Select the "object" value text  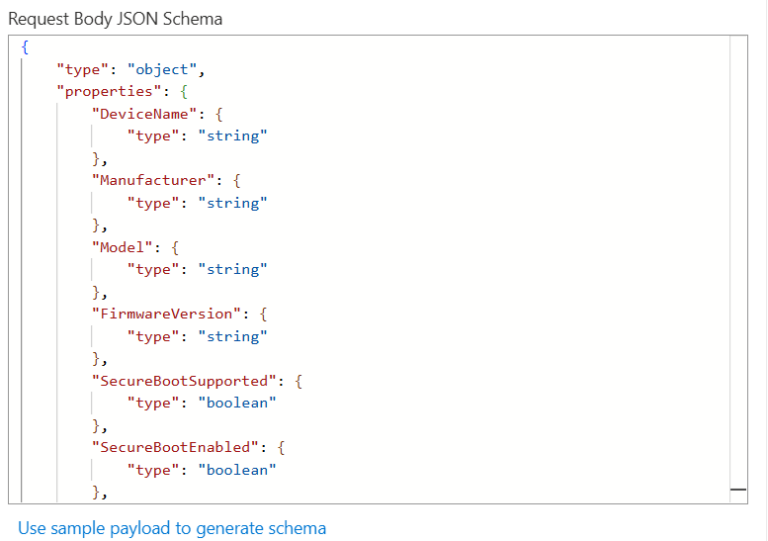tap(162, 70)
